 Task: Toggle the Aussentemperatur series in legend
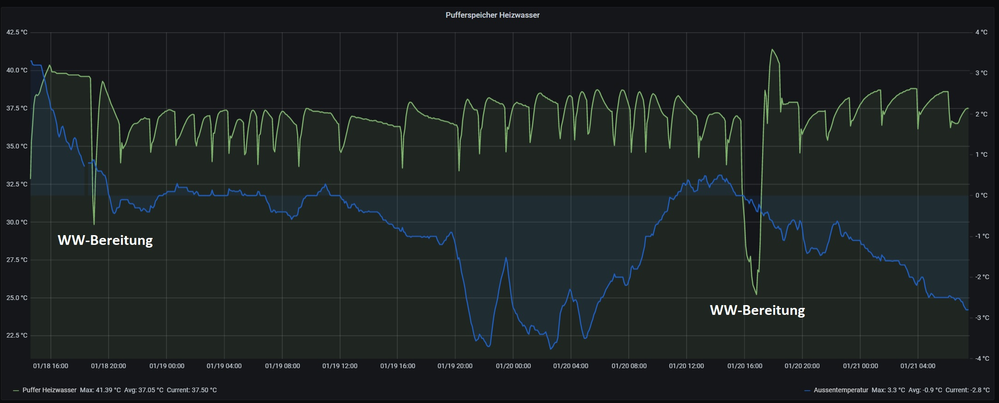tap(842, 390)
